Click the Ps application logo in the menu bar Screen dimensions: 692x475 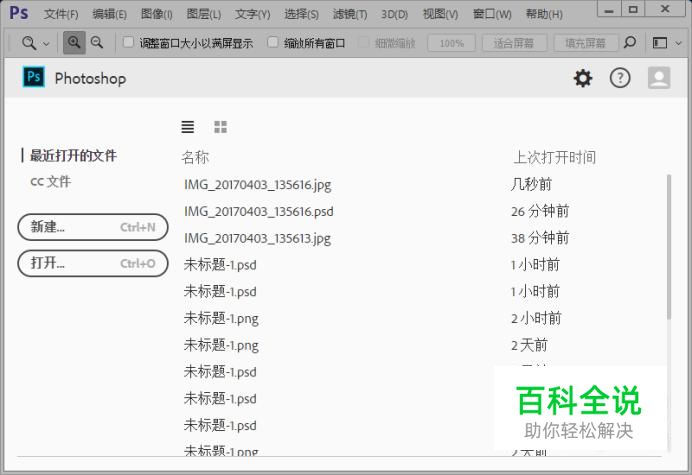[19, 13]
